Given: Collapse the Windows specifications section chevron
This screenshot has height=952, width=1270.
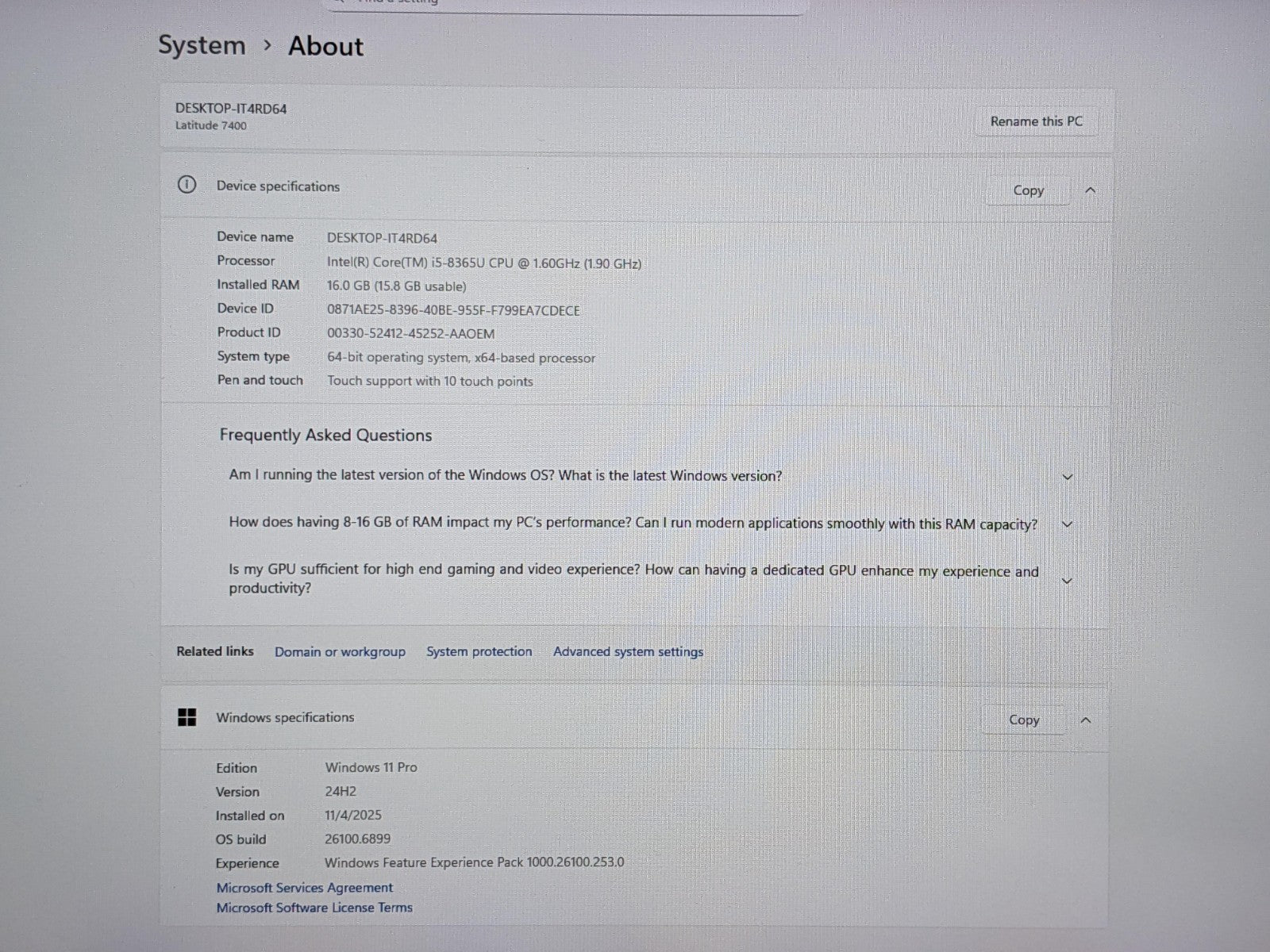Looking at the screenshot, I should tap(1086, 720).
